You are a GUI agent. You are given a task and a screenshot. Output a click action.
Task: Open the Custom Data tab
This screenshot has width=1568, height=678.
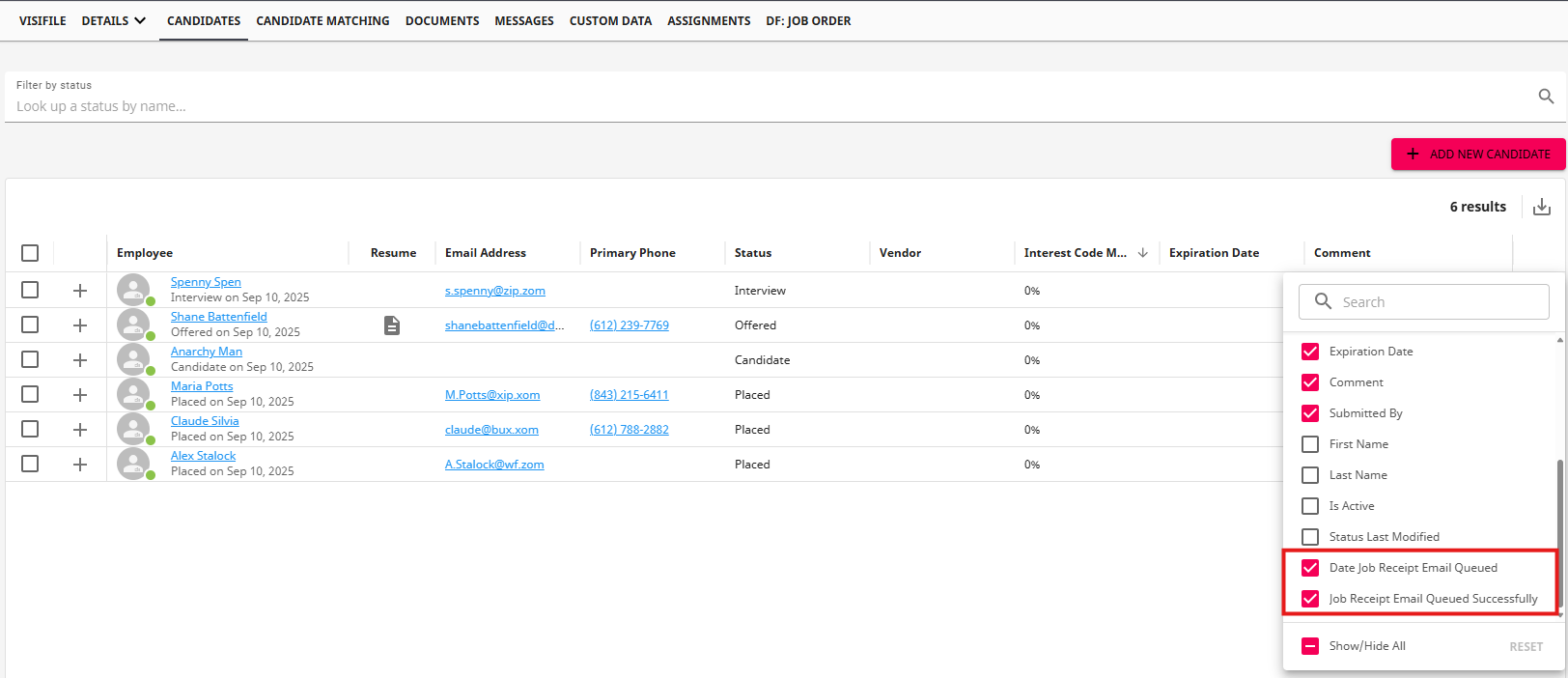click(610, 20)
